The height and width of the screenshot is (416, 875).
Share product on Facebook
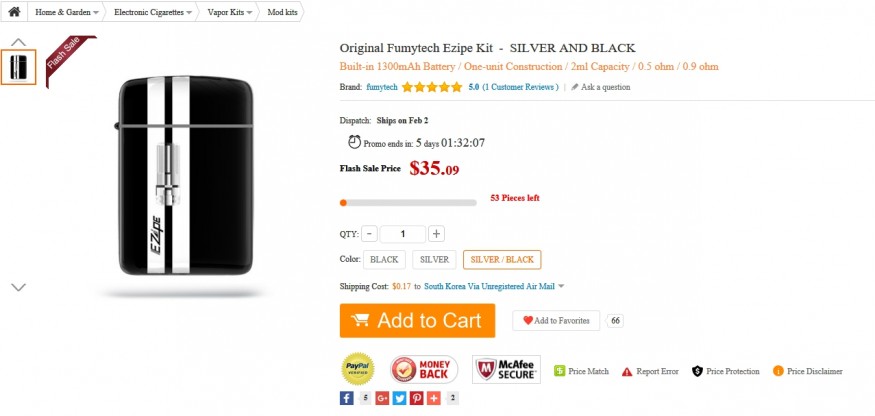[x=347, y=398]
